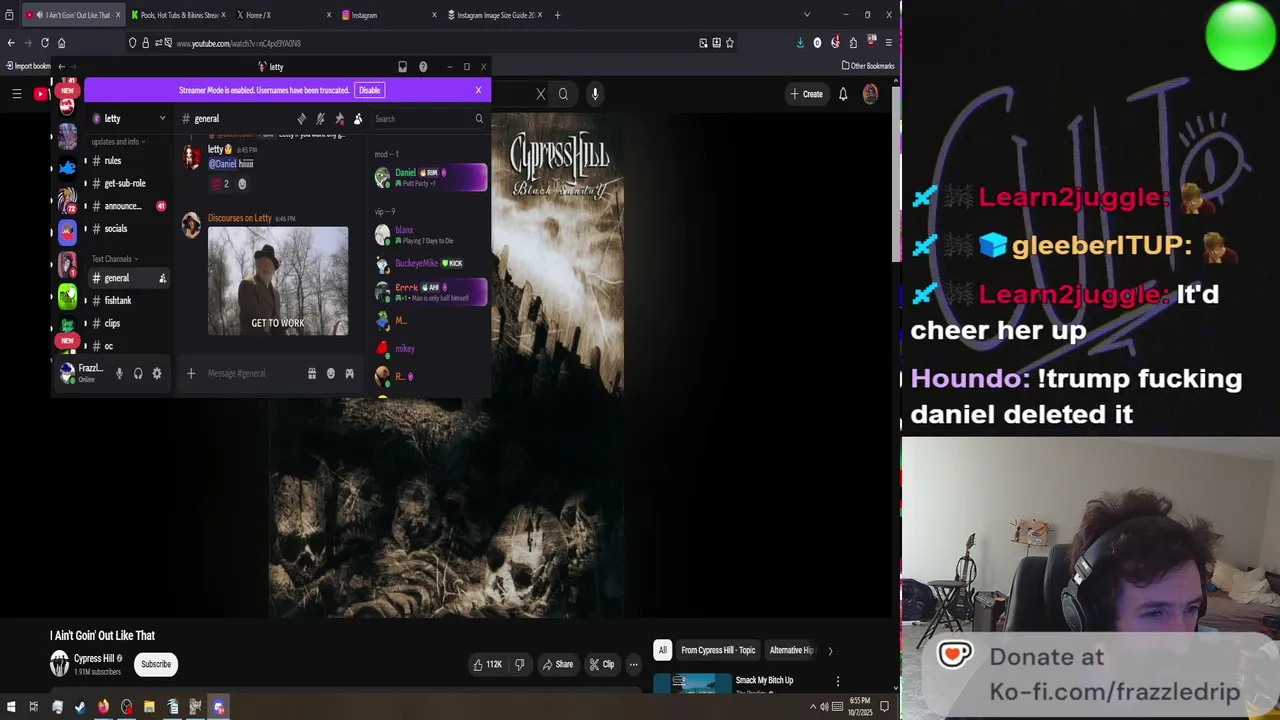1280x720 pixels.
Task: Toggle the Discord member list icon
Action: (x=358, y=119)
